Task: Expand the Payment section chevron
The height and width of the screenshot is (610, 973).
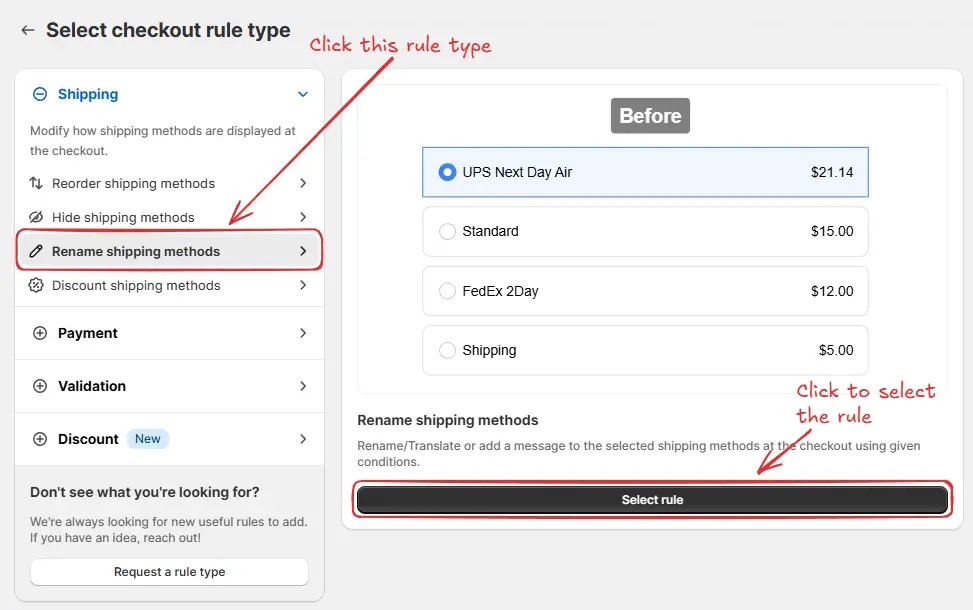Action: click(x=303, y=333)
